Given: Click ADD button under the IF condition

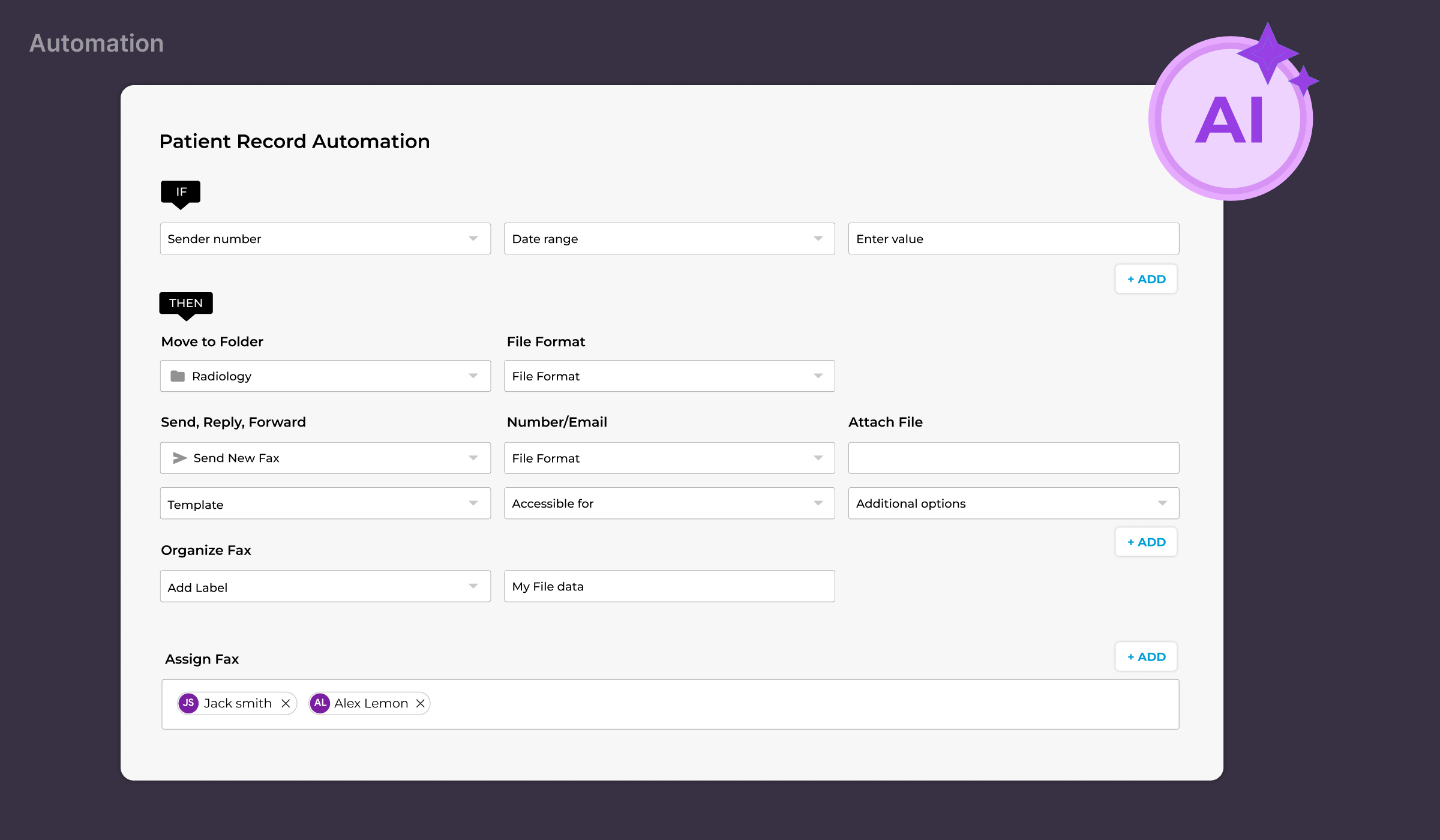Looking at the screenshot, I should coord(1146,279).
